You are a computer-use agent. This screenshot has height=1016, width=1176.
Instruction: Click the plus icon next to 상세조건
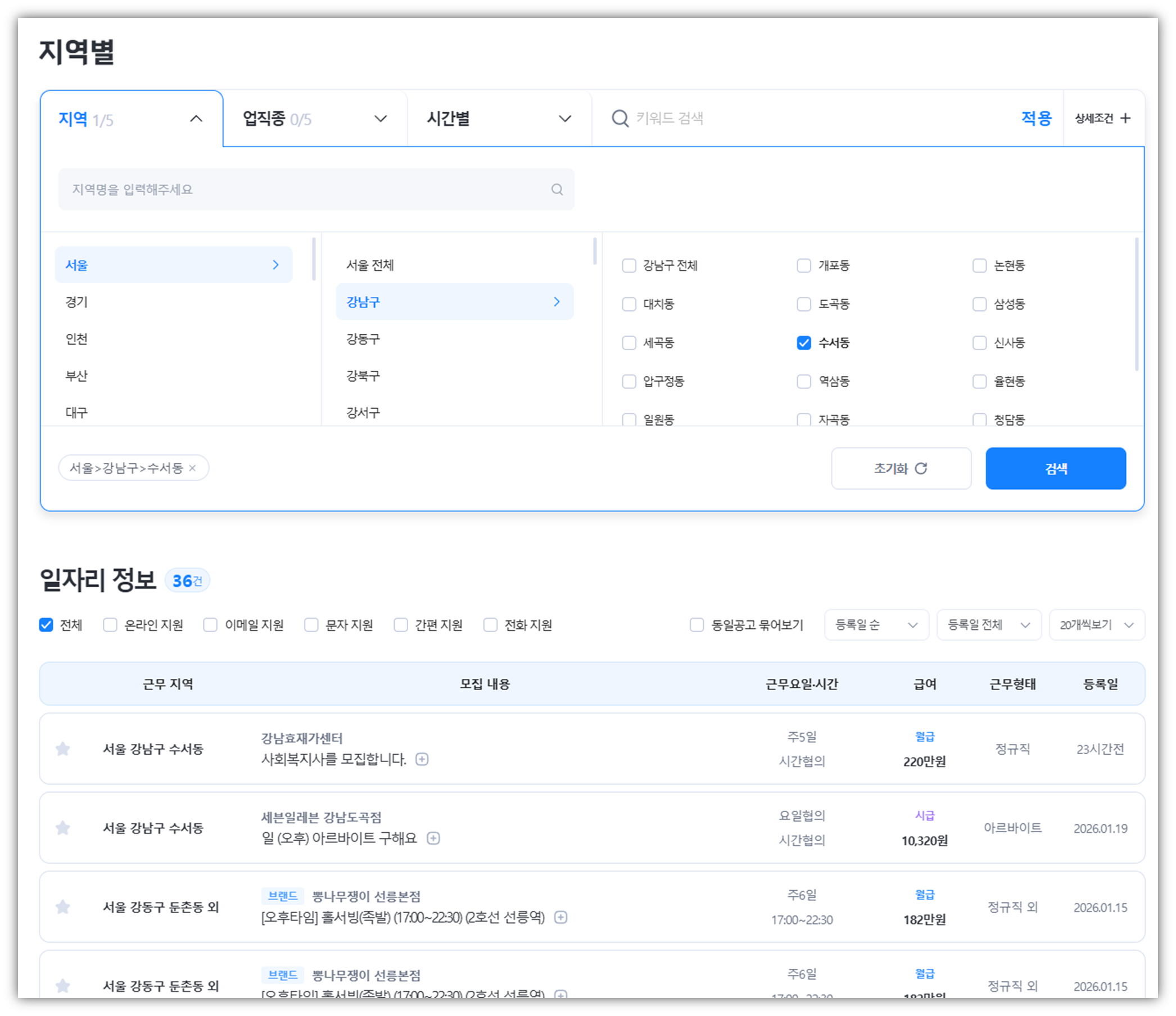[x=1125, y=118]
